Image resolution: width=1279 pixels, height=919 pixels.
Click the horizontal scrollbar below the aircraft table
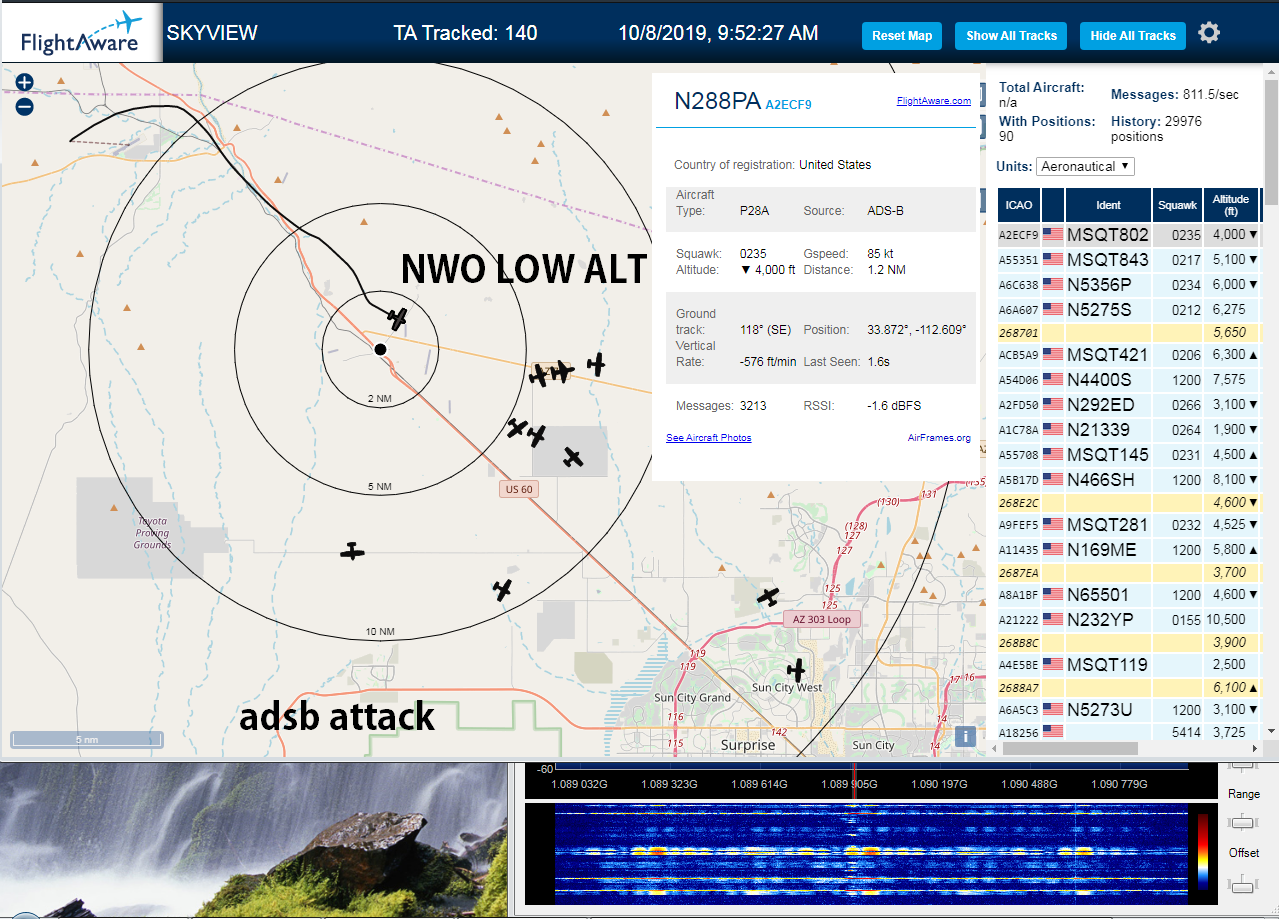[1071, 748]
